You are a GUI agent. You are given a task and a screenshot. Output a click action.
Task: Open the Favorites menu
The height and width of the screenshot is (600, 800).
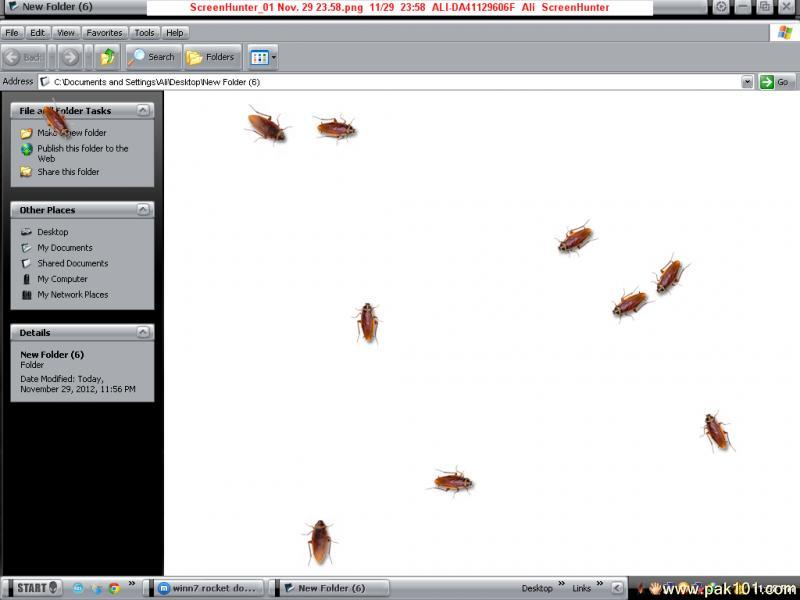coord(104,33)
